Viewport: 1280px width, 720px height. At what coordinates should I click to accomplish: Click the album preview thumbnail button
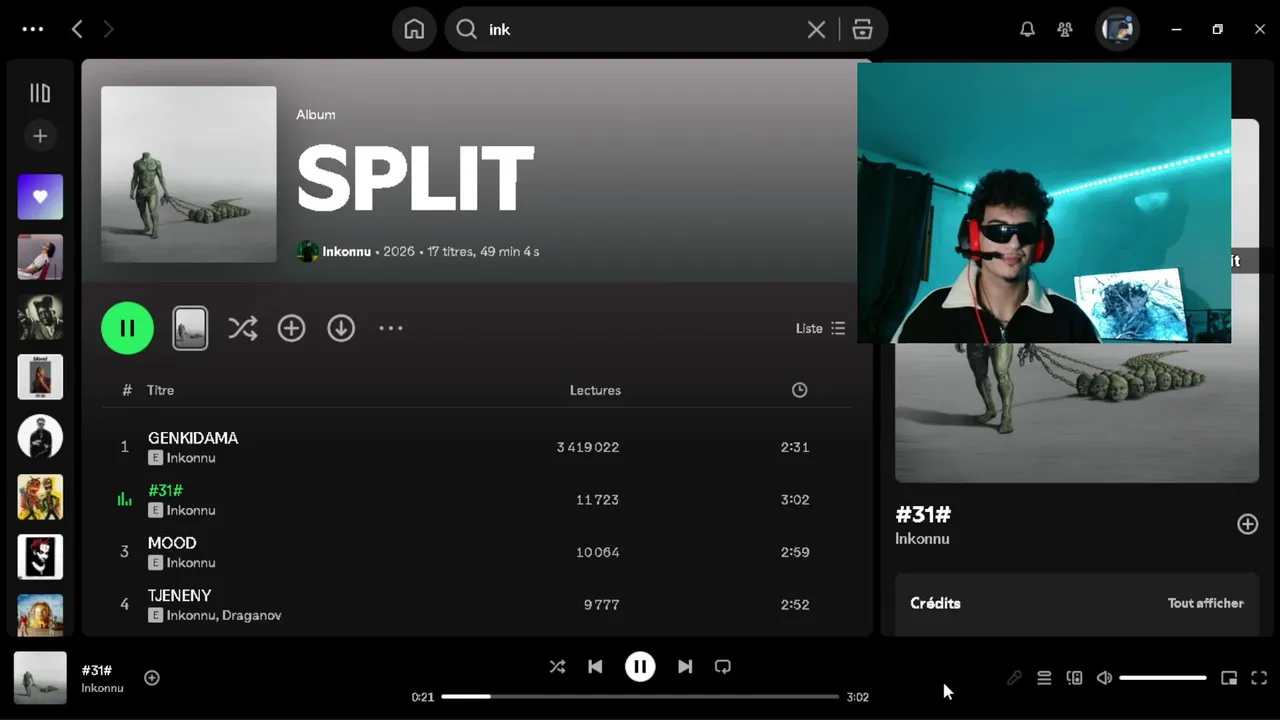click(x=190, y=328)
